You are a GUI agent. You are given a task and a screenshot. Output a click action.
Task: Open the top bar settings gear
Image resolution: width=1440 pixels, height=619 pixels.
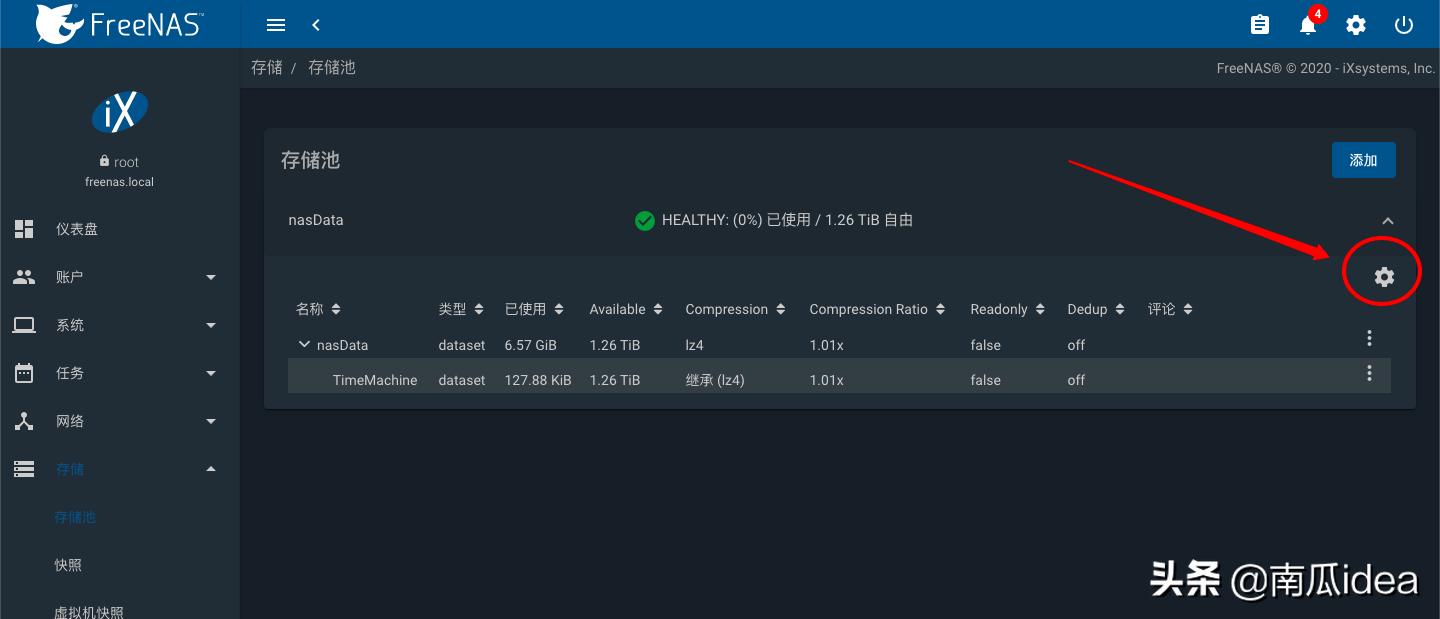tap(1356, 24)
